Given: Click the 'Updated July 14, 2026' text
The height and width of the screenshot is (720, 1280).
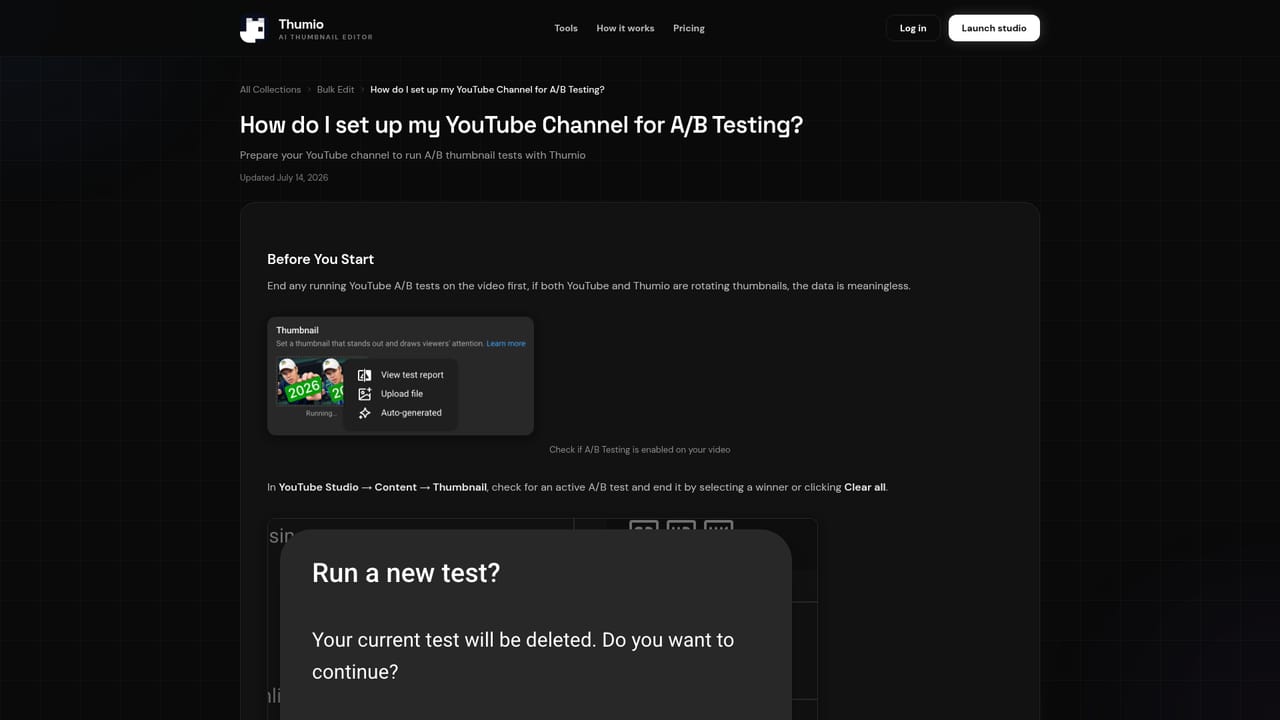Looking at the screenshot, I should click(284, 178).
